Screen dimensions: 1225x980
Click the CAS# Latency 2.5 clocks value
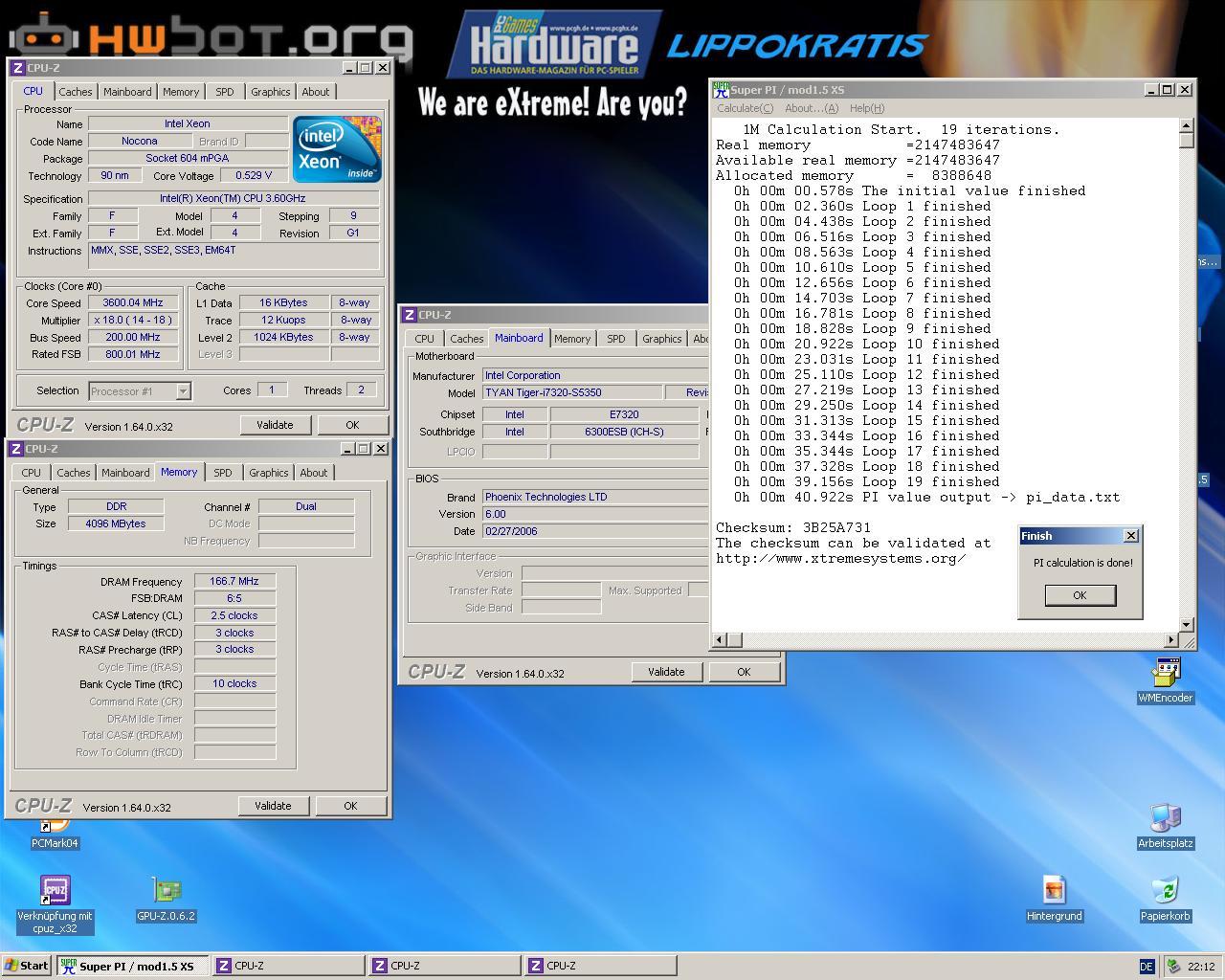point(234,615)
